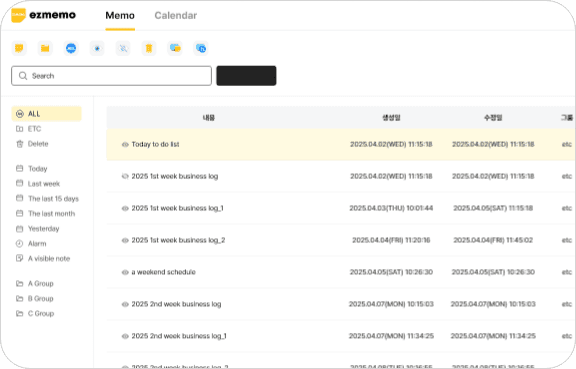576x369 pixels.
Task: Click into the Search input field
Action: (x=111, y=76)
